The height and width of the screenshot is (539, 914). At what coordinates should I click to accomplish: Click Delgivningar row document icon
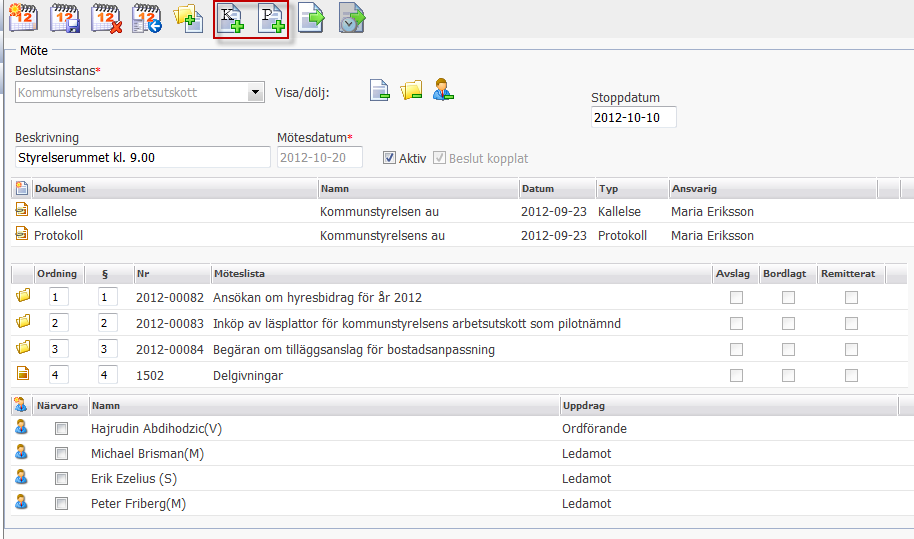(x=23, y=373)
